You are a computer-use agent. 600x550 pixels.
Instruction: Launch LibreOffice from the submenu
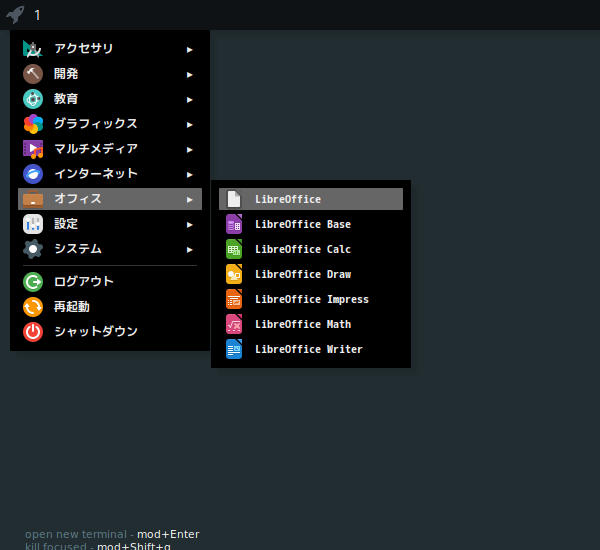pyautogui.click(x=311, y=199)
